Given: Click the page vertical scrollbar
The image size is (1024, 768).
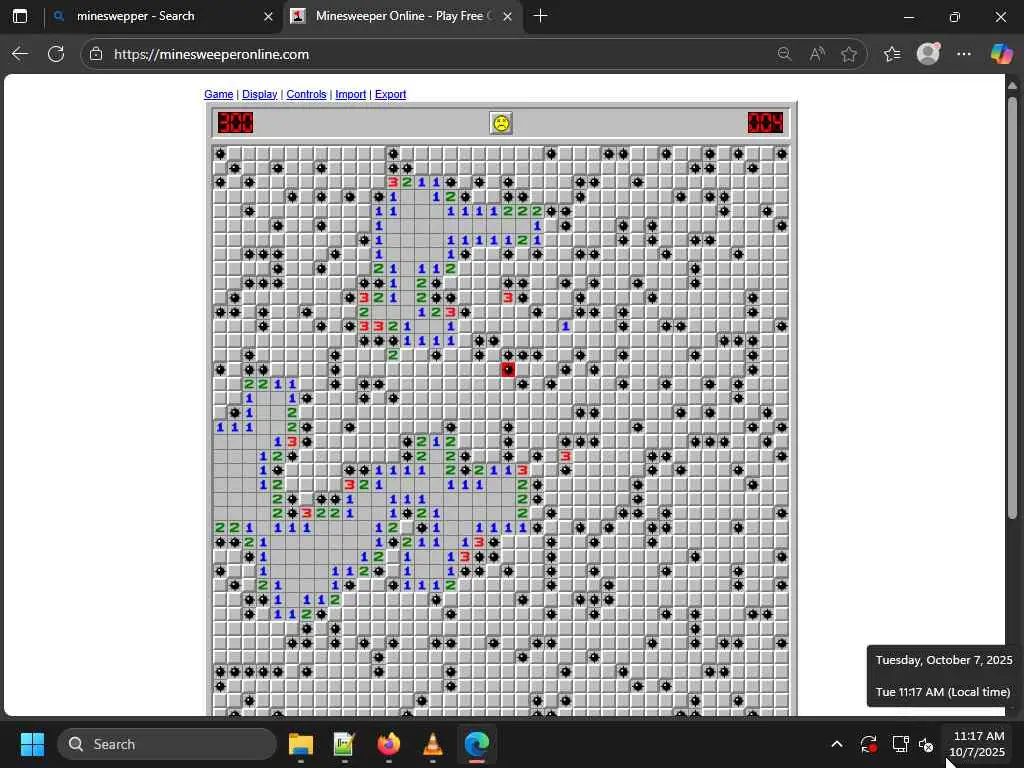Looking at the screenshot, I should pos(1012,307).
